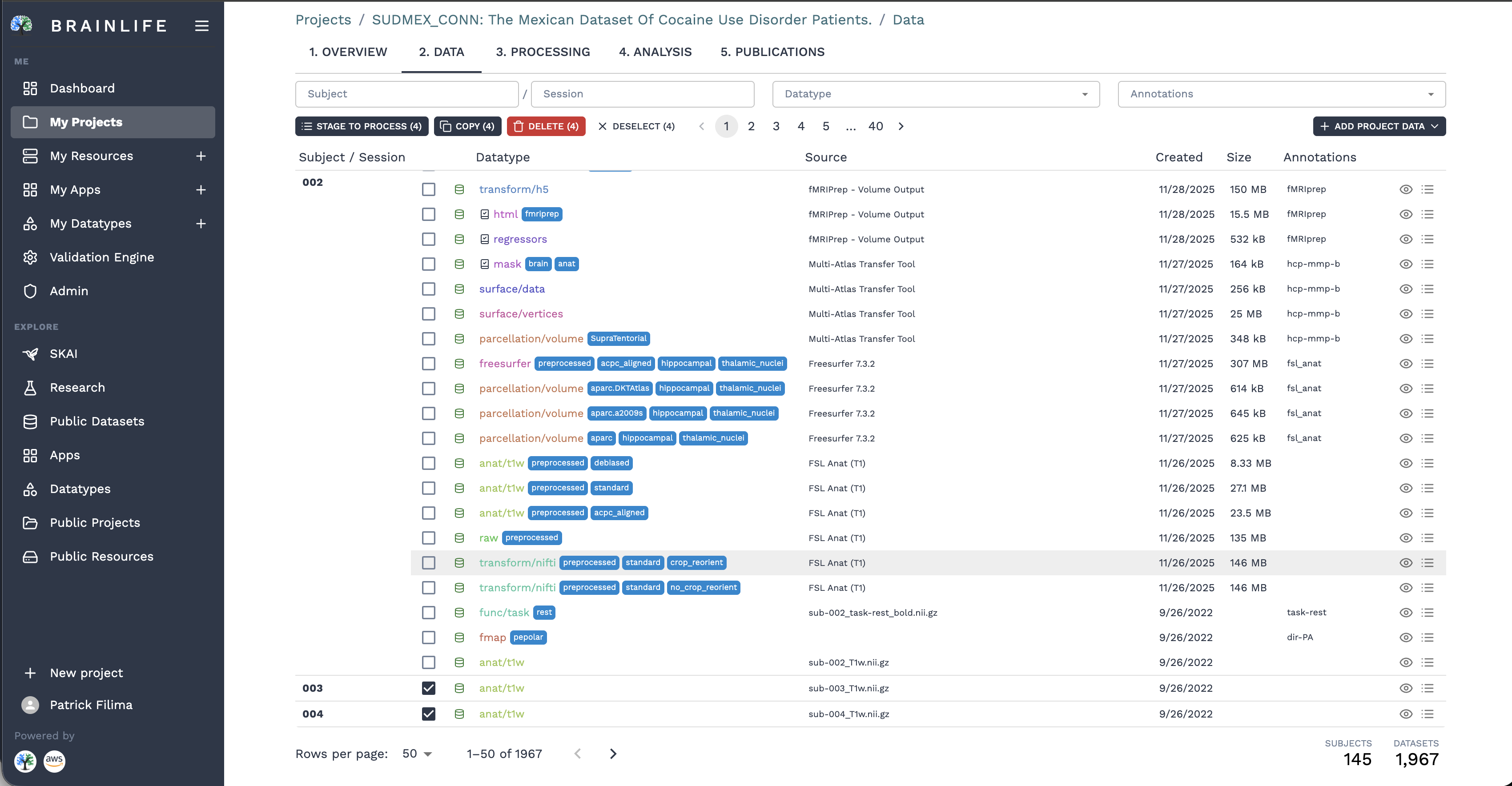Open list menu for transform/h5 row
1512x786 pixels.
coord(1428,189)
